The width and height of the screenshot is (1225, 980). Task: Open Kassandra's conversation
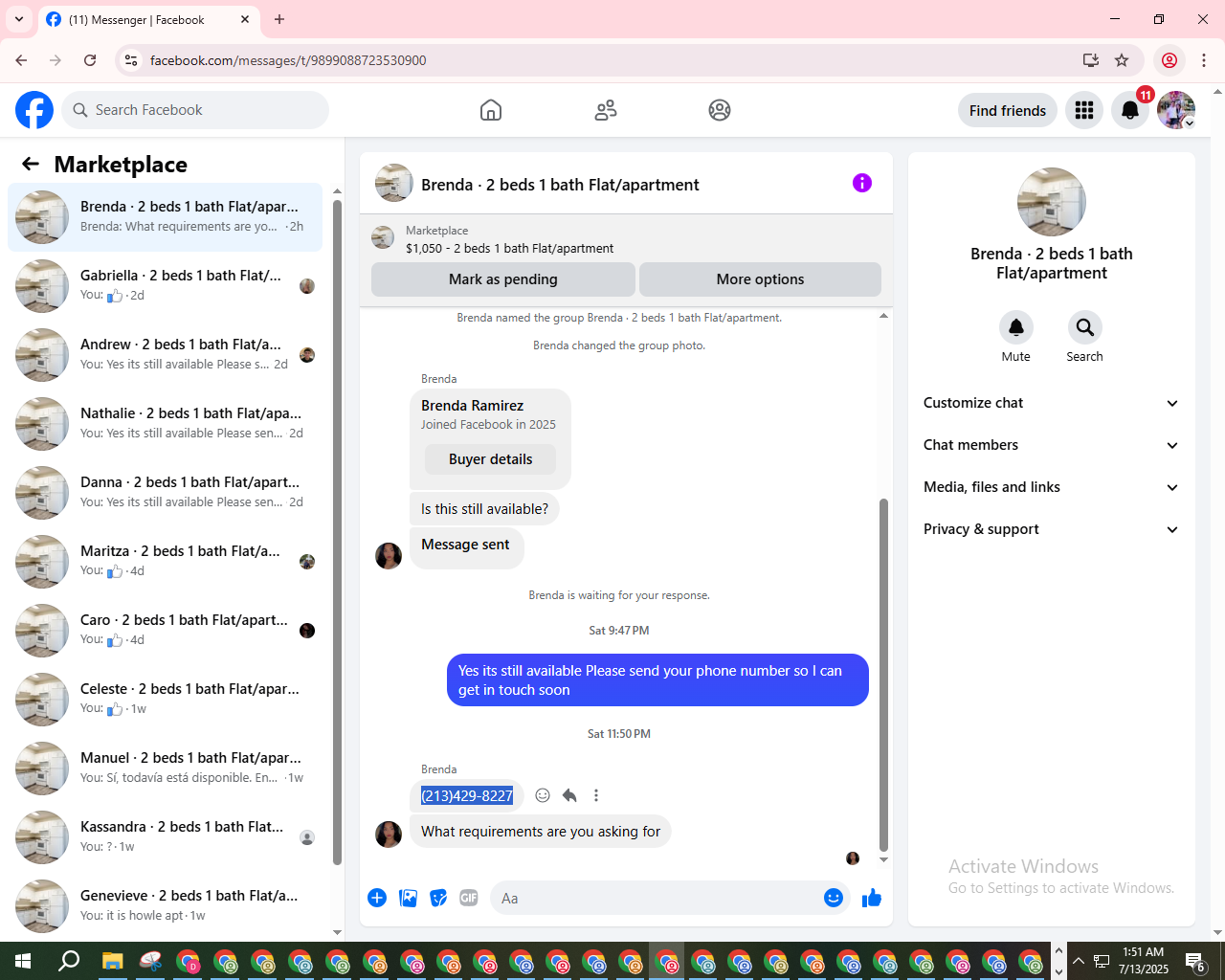pyautogui.click(x=166, y=837)
